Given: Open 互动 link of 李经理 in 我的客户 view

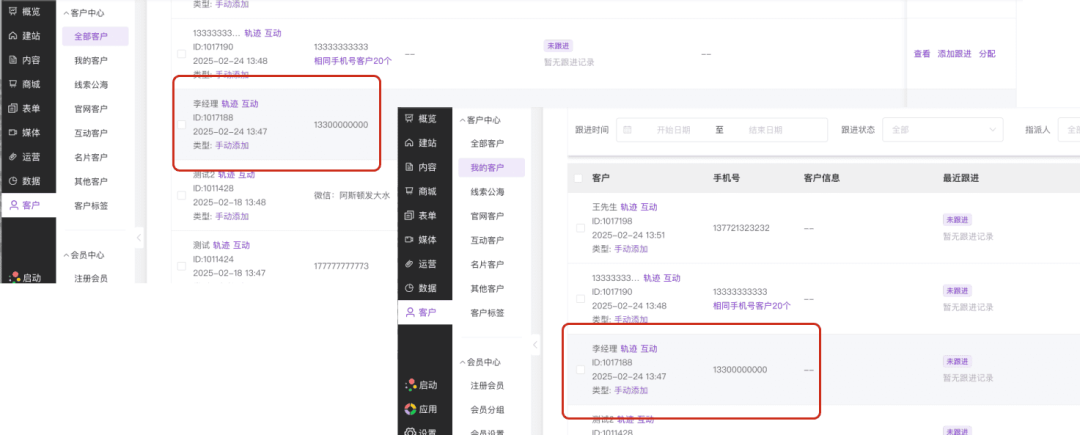Looking at the screenshot, I should [649, 349].
